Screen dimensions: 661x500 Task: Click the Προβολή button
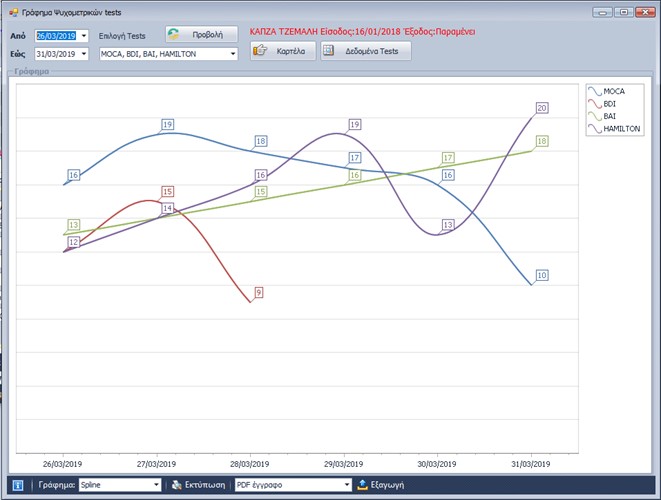click(x=202, y=34)
